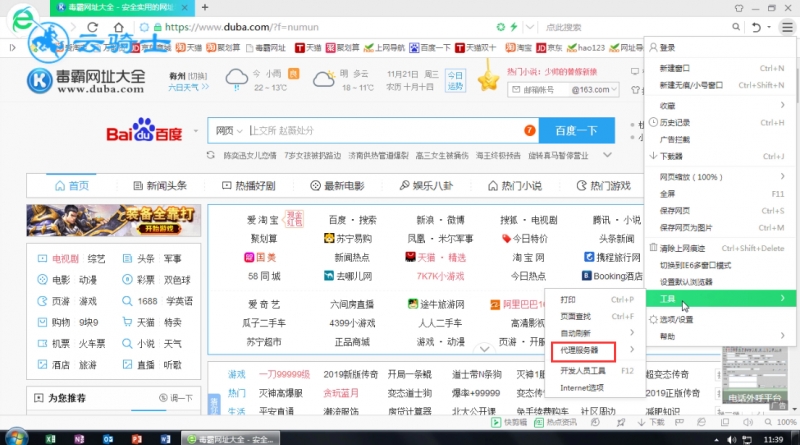Go to the browser home page icon

(x=118, y=27)
